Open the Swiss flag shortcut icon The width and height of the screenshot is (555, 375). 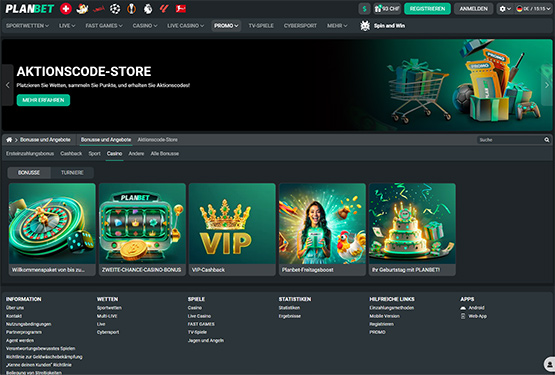tap(66, 8)
